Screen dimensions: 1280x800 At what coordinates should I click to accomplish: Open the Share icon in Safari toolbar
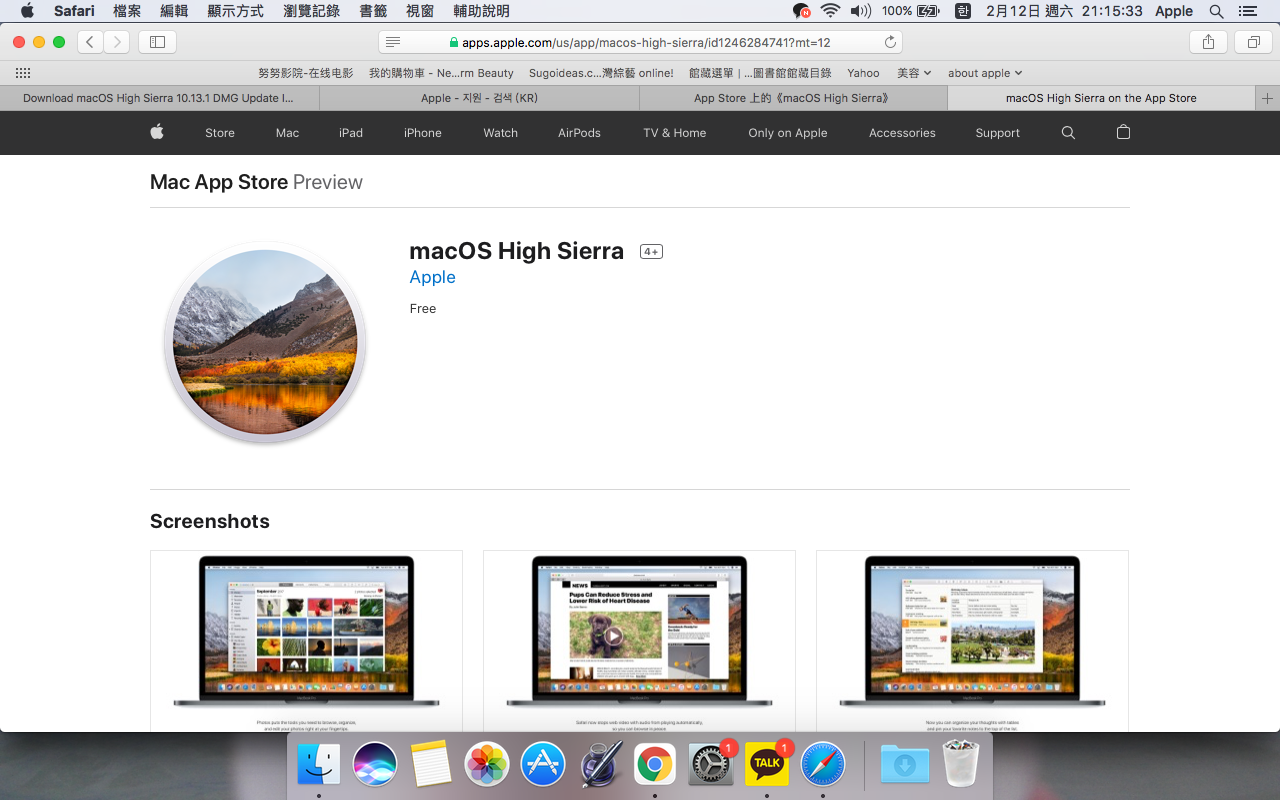[1208, 42]
